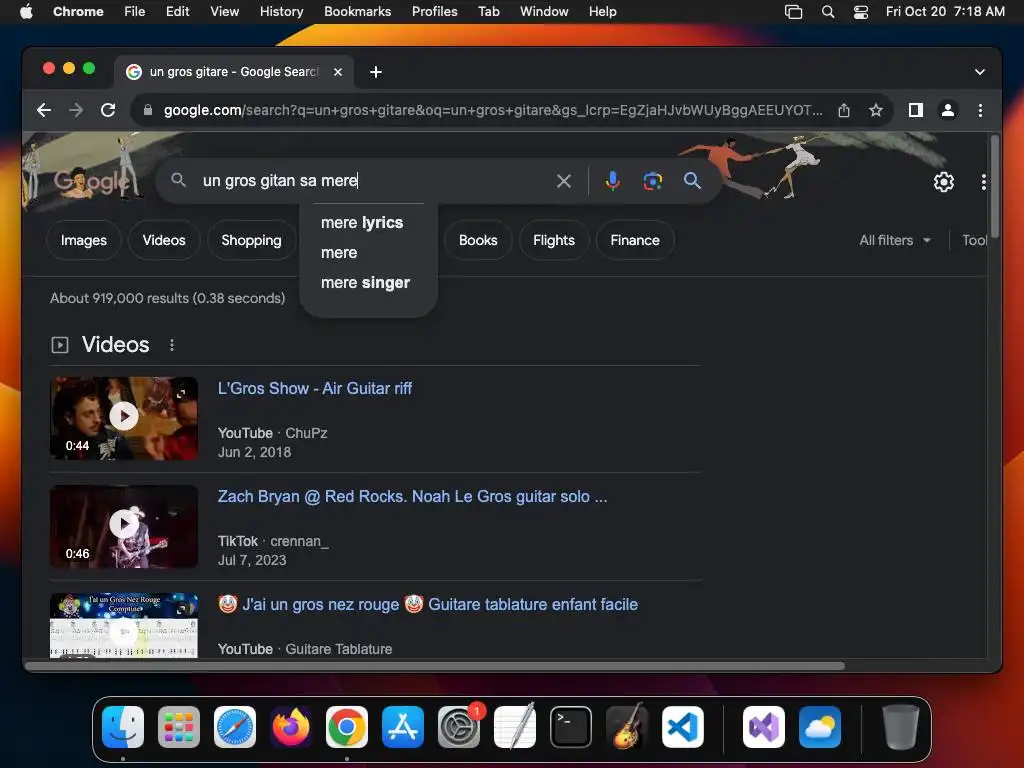Open TextEdit from the Dock

(x=515, y=727)
